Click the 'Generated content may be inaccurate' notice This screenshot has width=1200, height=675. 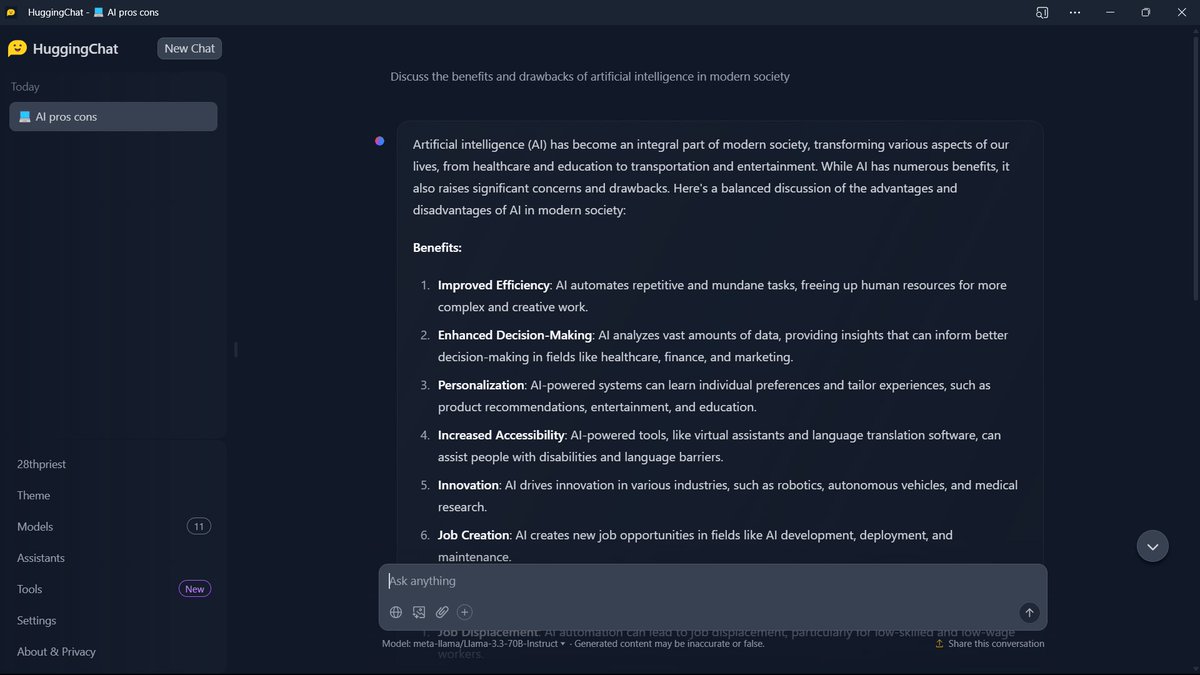[x=669, y=644]
